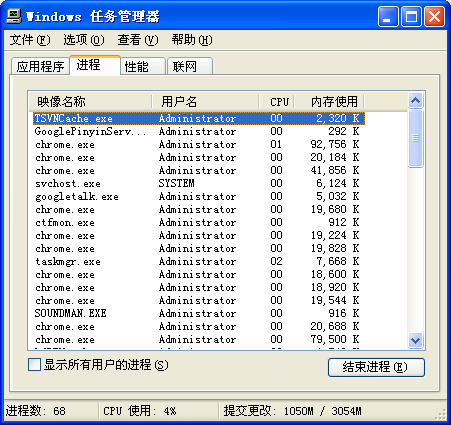Viewport: 451px width, 425px height.
Task: Switch to the 应用程序 tab
Action: (40, 66)
